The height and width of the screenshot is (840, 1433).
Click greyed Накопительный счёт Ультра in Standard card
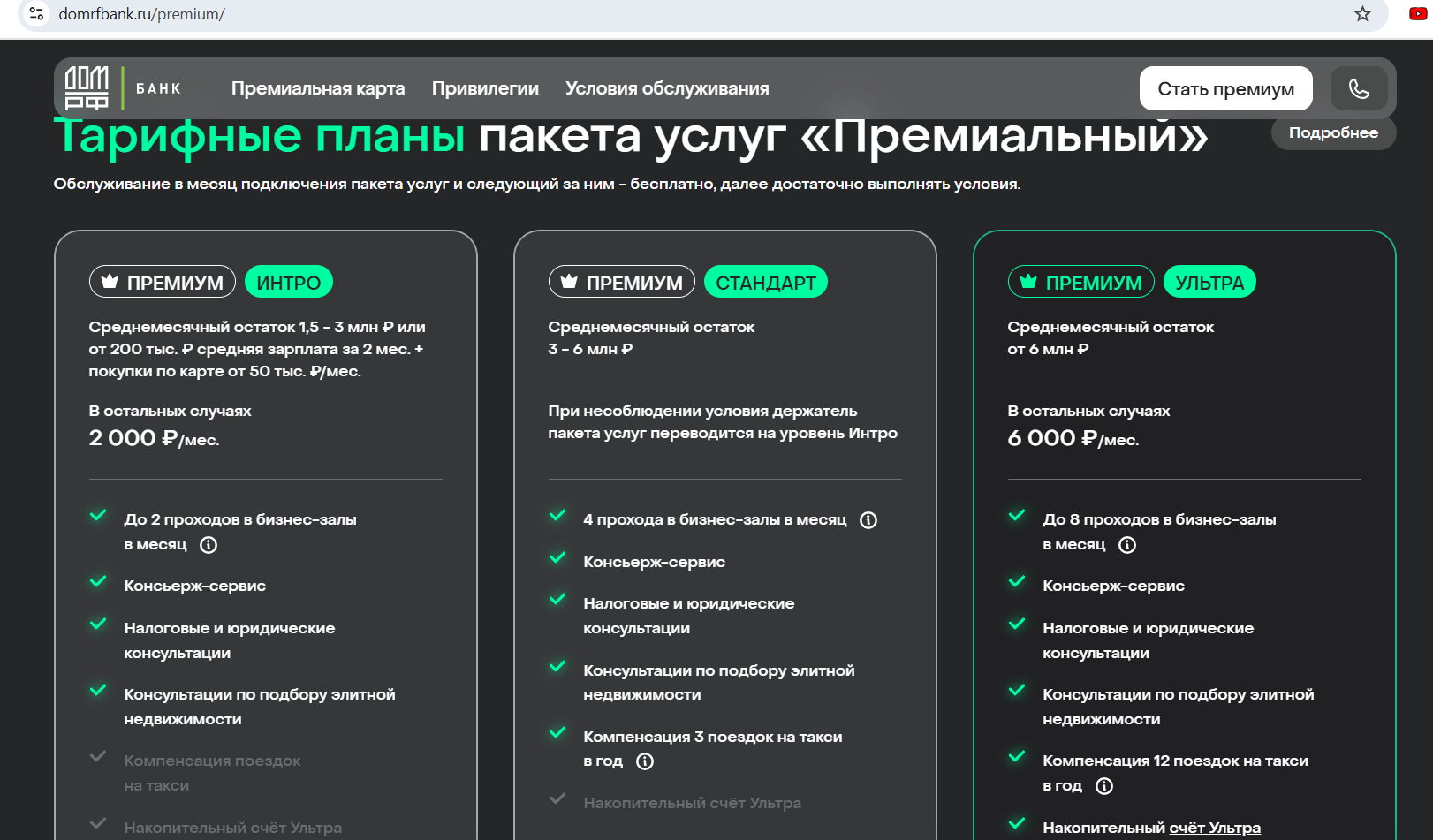[x=693, y=803]
